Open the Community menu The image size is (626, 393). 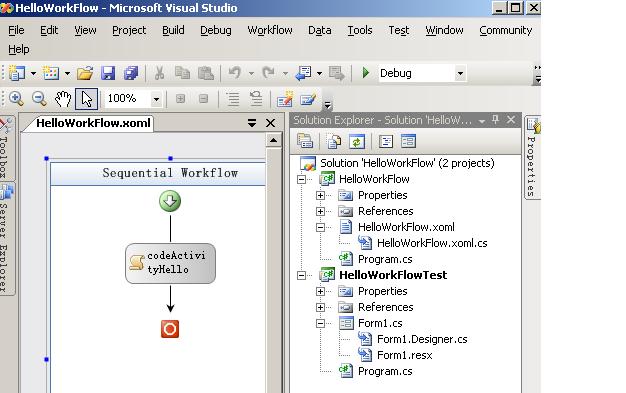[505, 30]
